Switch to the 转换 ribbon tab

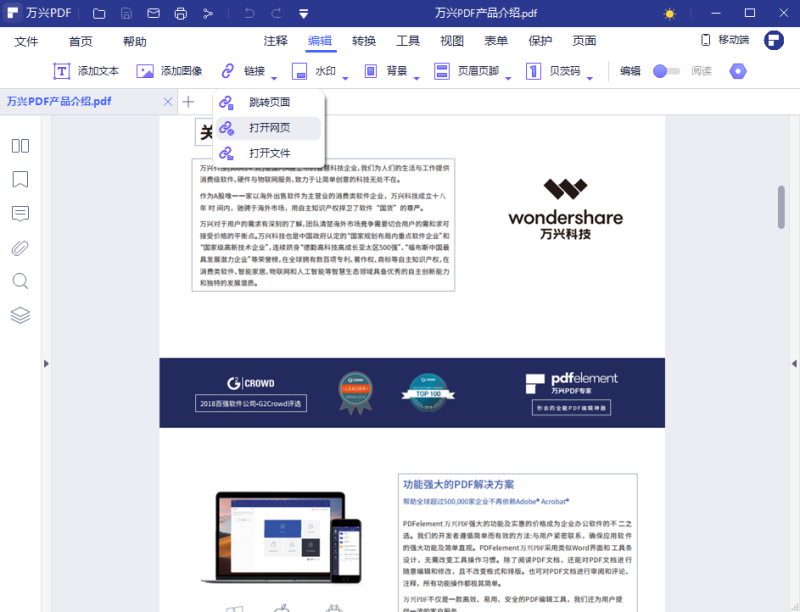362,41
